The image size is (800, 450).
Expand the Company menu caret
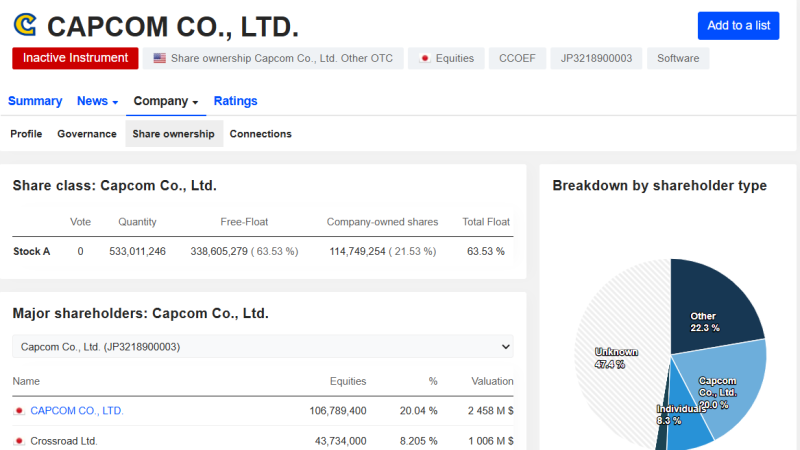tap(195, 102)
